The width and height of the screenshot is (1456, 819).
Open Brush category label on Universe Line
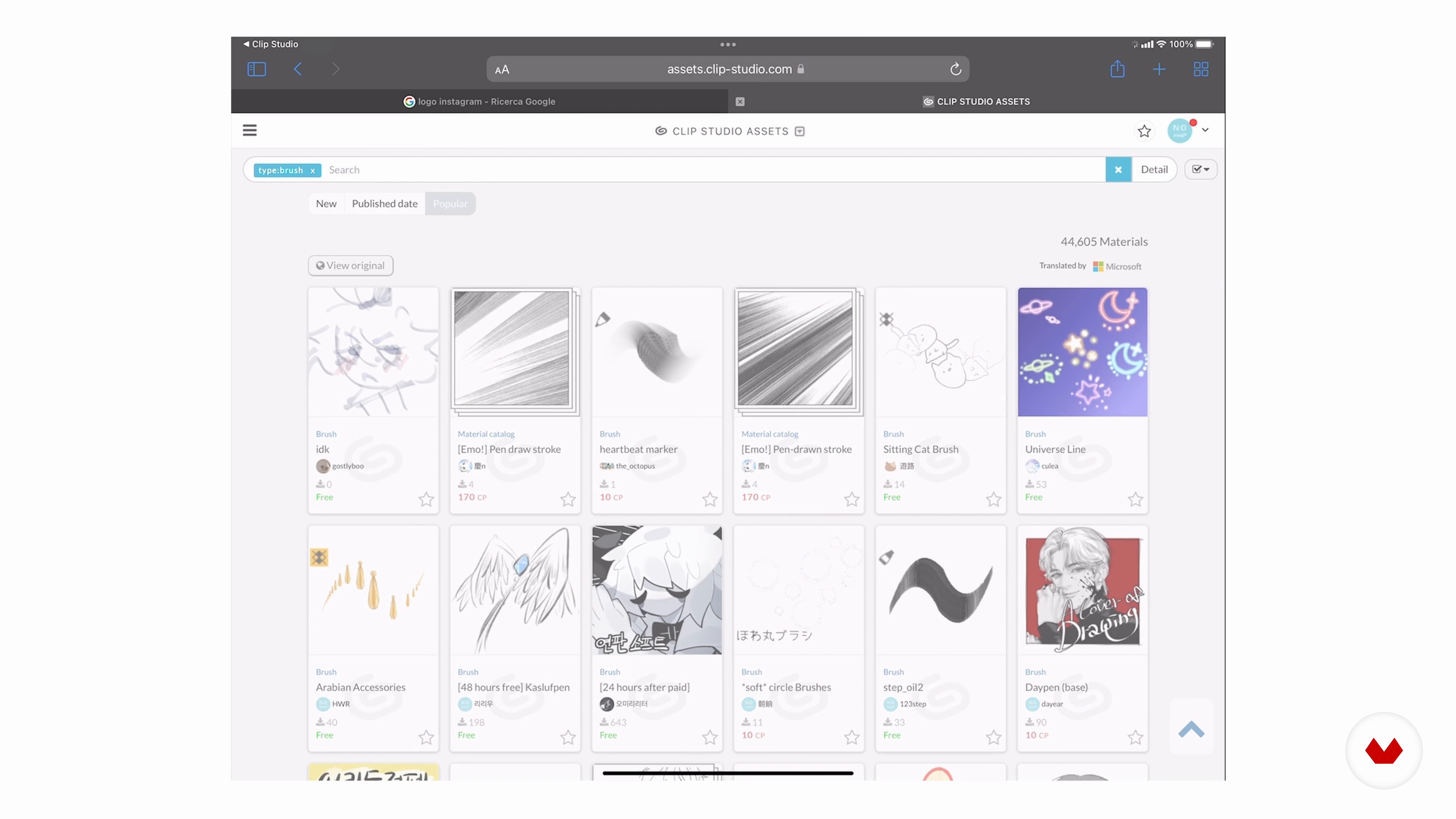coord(1036,434)
